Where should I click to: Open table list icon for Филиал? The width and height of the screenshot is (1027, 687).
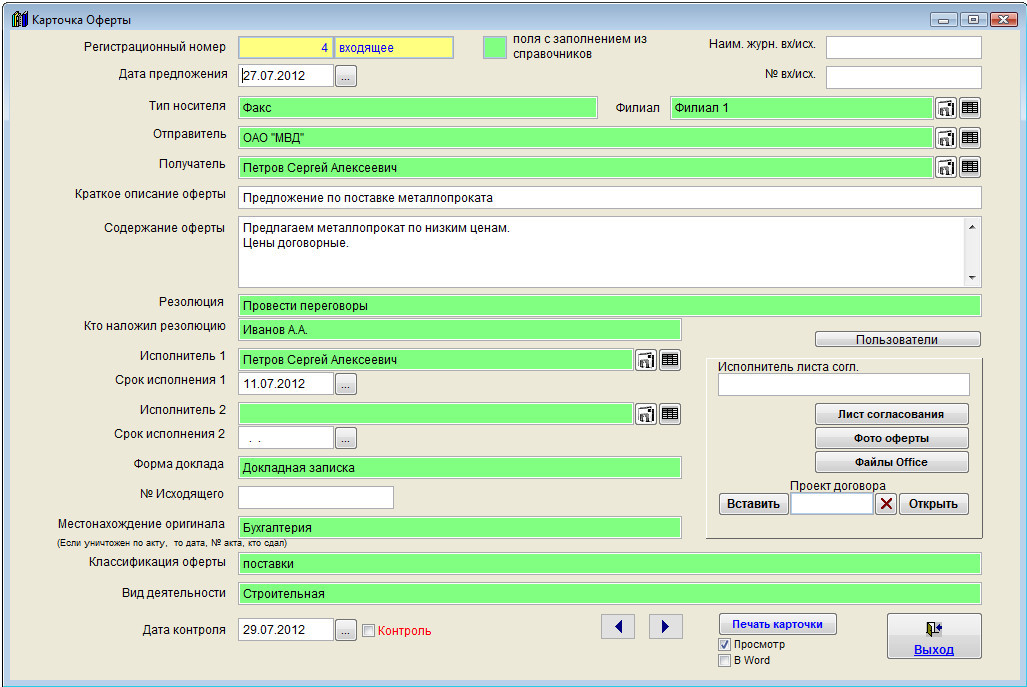[970, 108]
